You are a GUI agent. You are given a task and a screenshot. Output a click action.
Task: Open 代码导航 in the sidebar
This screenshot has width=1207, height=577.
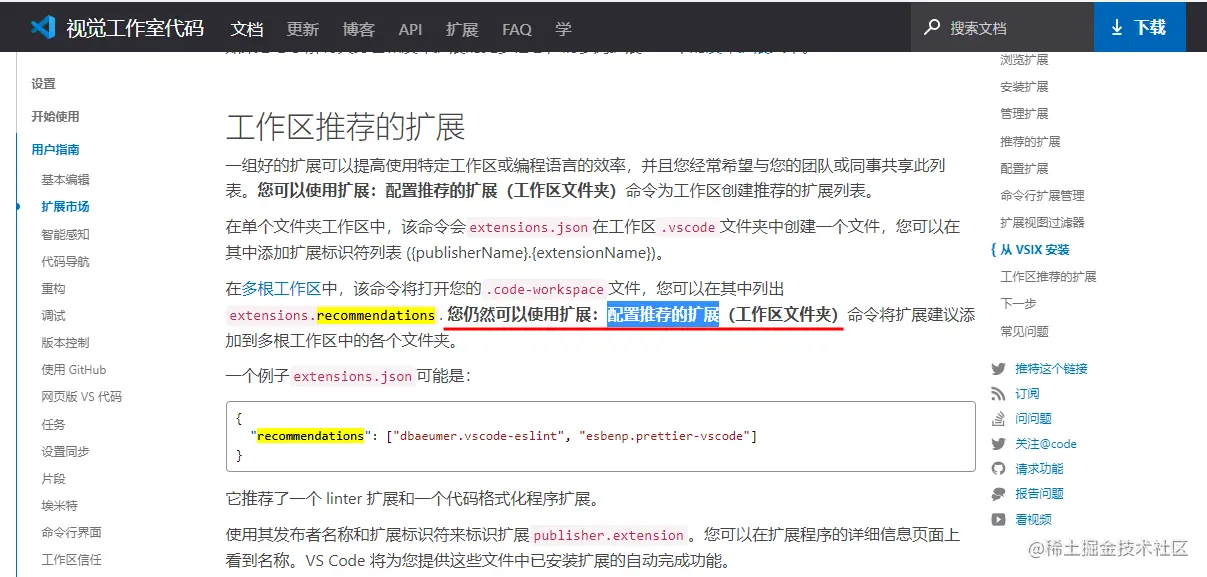click(65, 262)
